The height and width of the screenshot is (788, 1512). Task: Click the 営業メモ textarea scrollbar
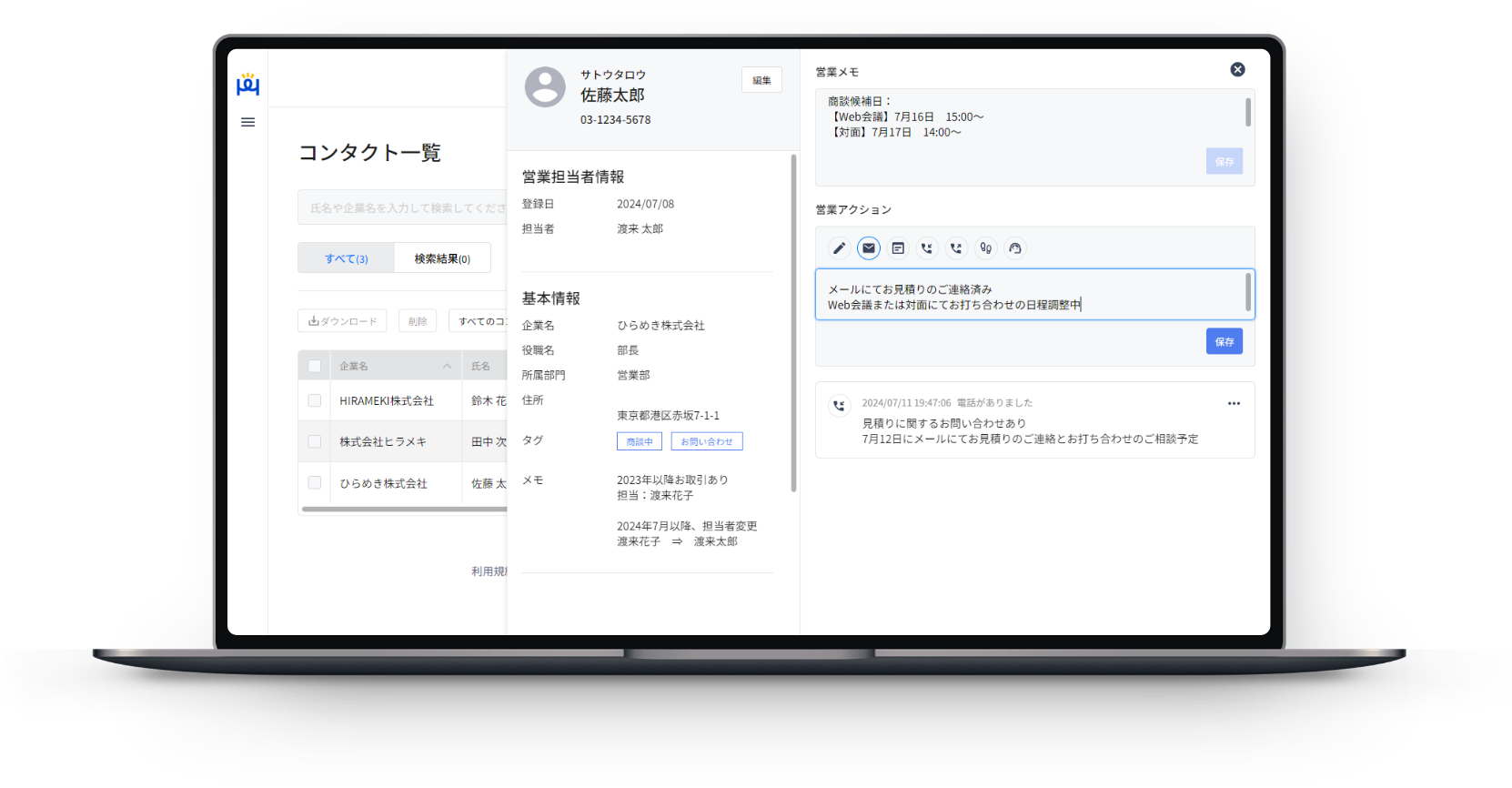1248,112
